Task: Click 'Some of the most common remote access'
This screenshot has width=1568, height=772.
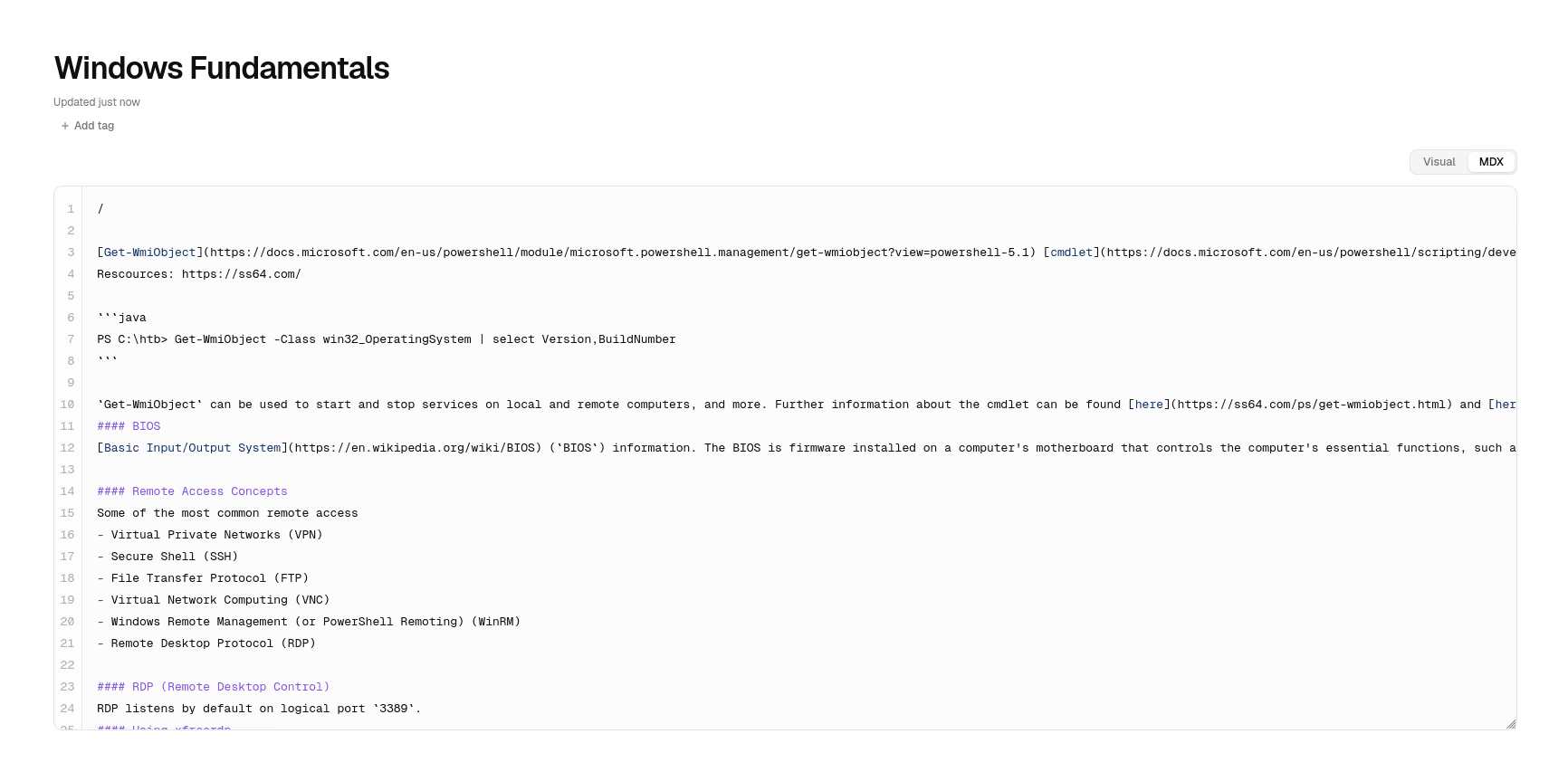Action: 227,513
